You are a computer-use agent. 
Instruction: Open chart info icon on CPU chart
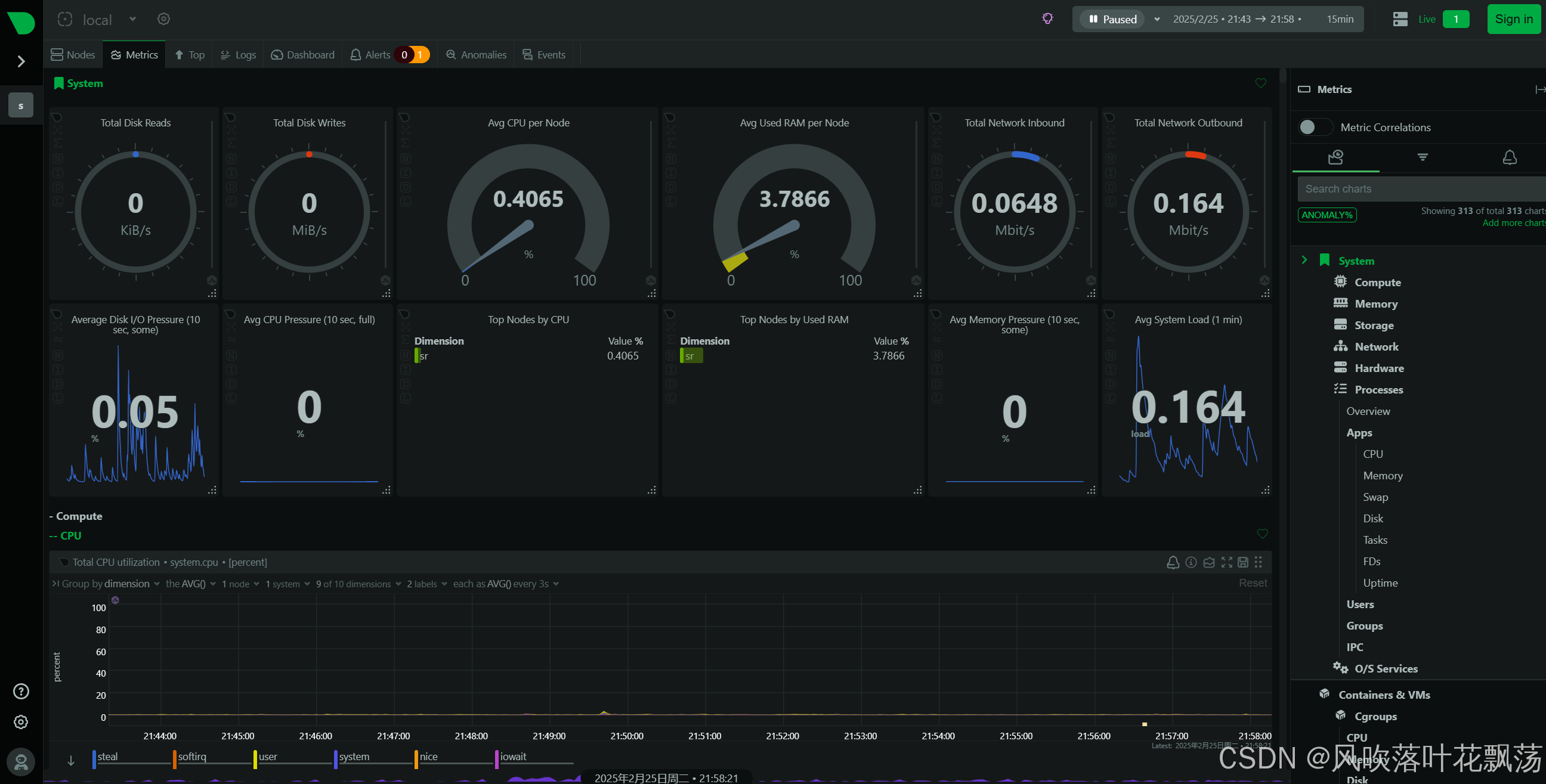(1191, 562)
